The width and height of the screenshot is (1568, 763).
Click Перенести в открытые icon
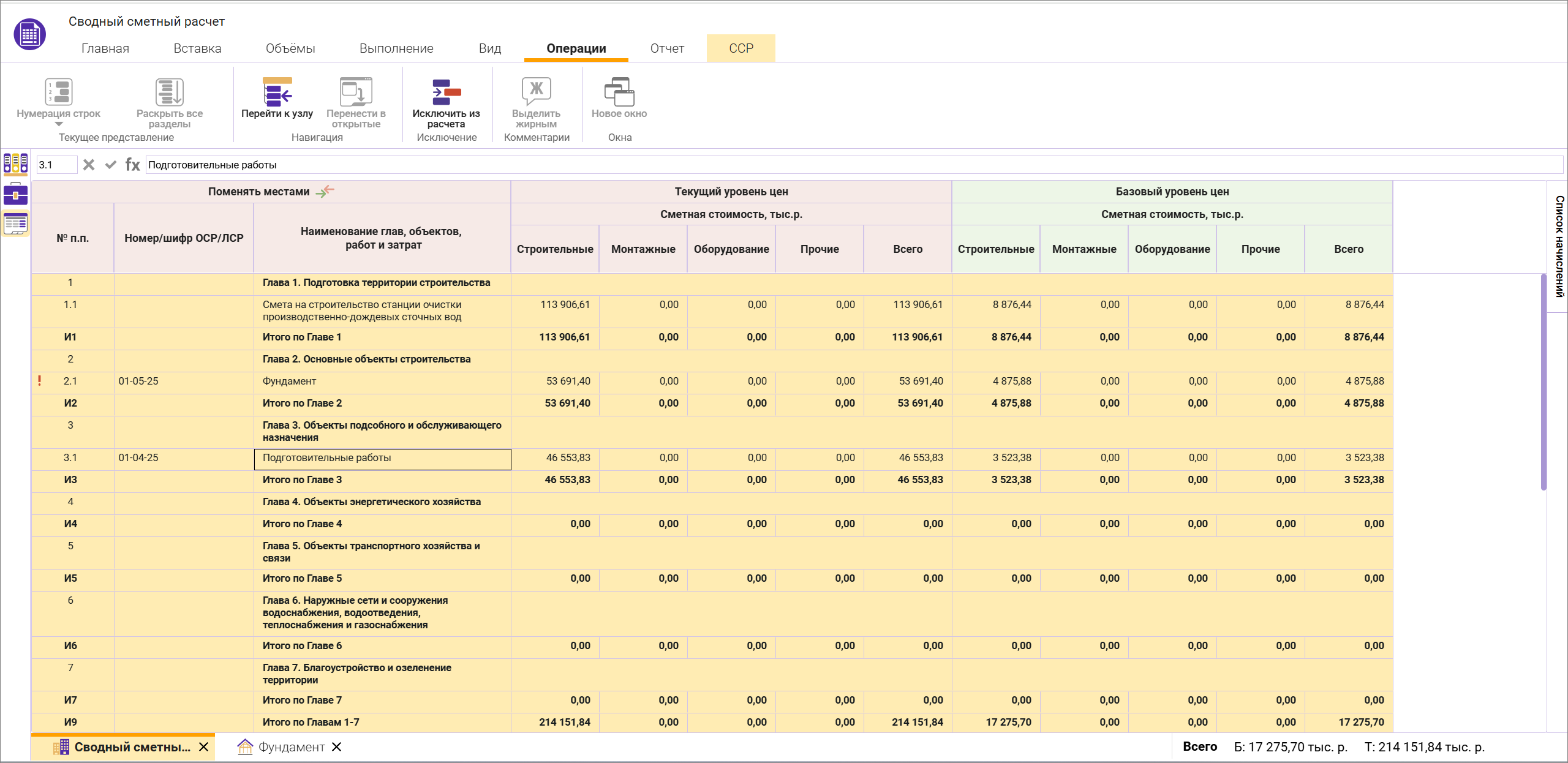point(356,92)
